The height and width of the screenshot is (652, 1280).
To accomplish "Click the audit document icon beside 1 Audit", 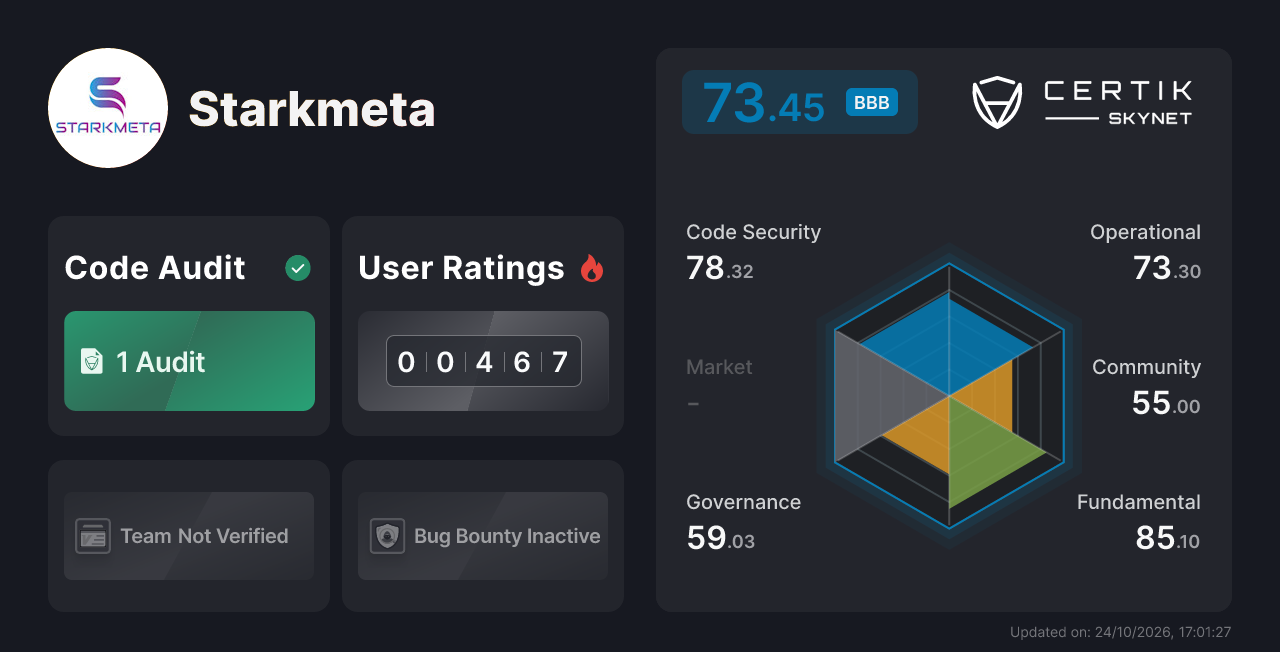I will pos(92,361).
